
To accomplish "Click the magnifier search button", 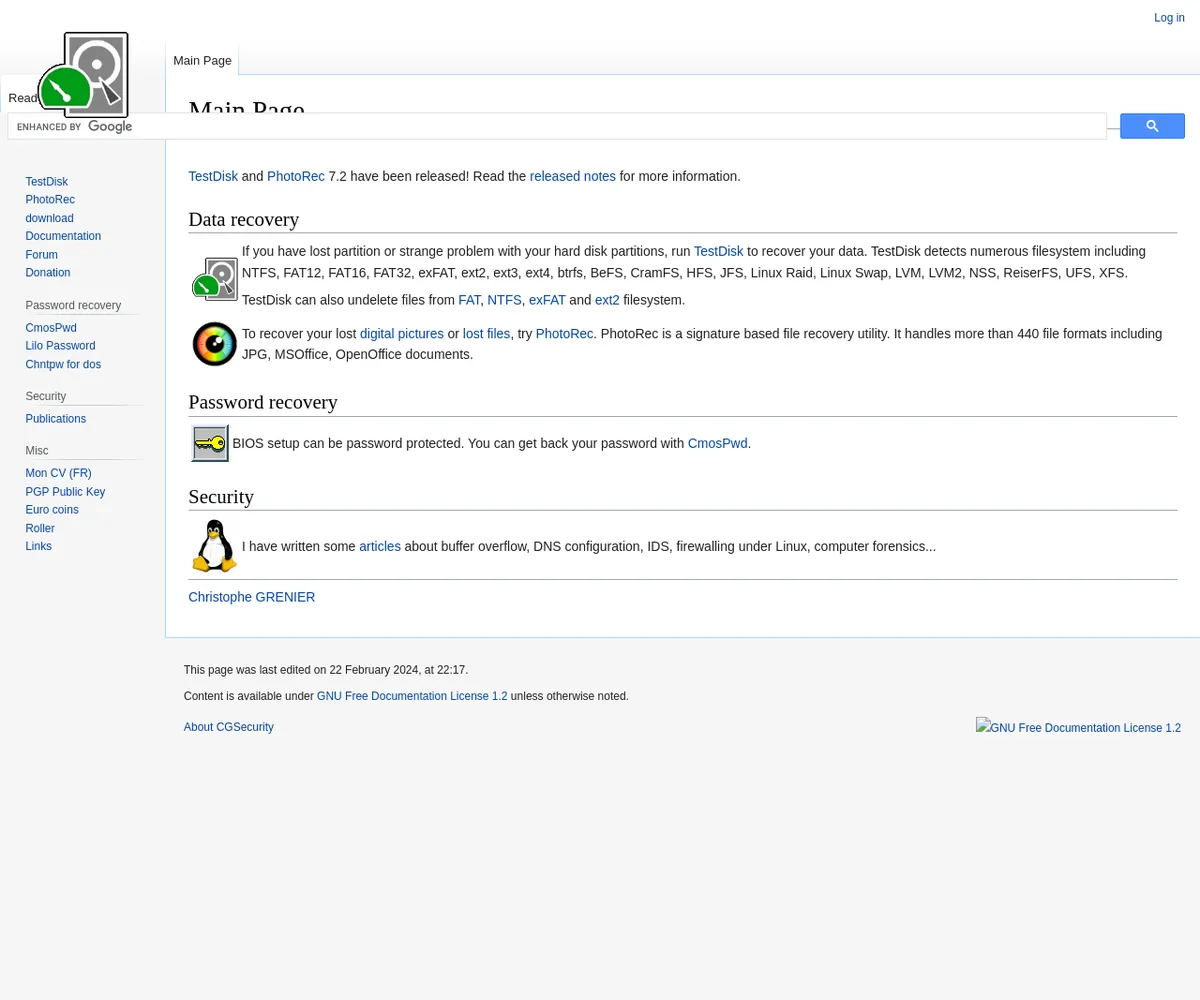I will point(1152,126).
